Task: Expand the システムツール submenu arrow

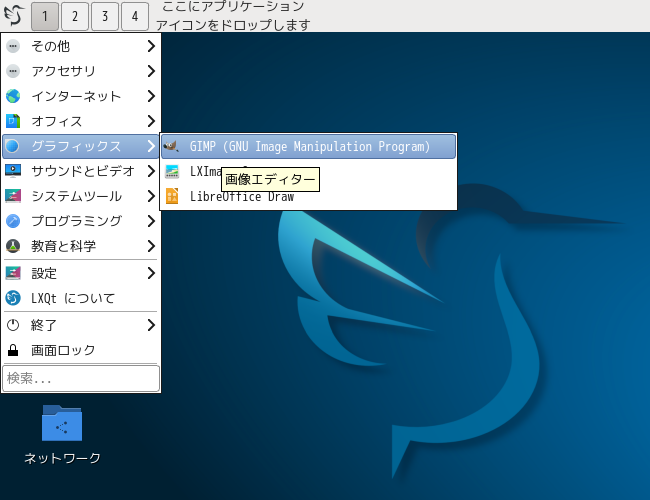Action: click(151, 196)
